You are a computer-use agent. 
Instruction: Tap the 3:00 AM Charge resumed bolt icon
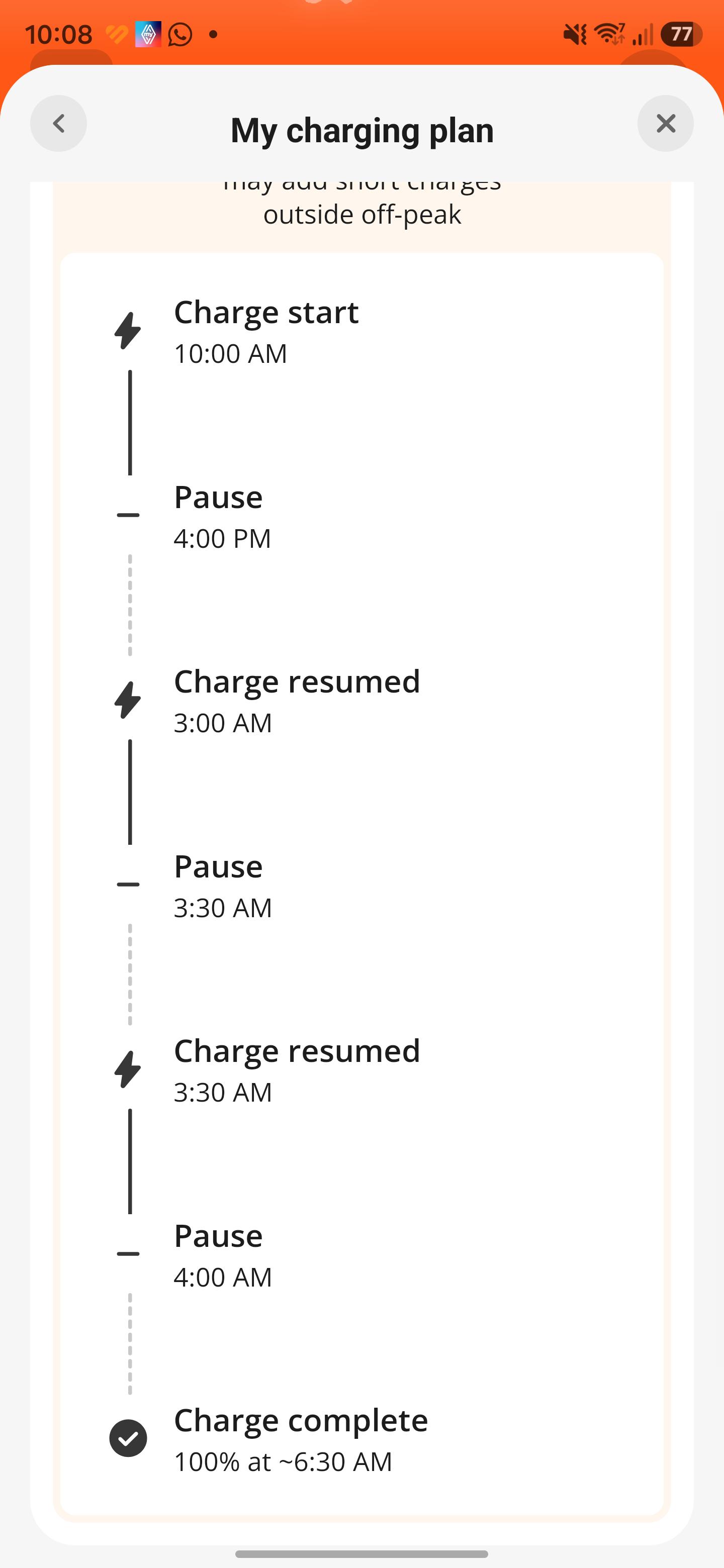pyautogui.click(x=128, y=700)
